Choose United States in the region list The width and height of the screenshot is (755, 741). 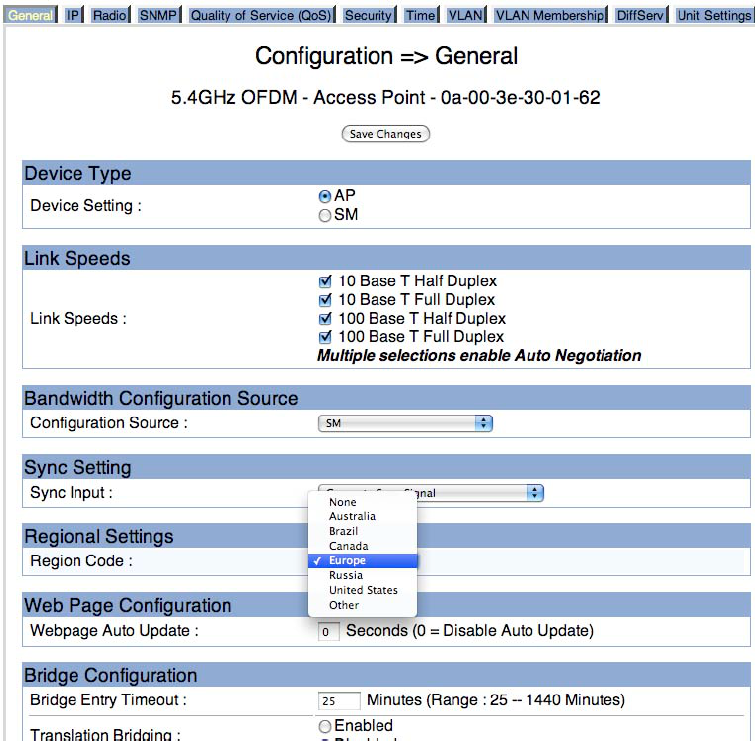point(362,590)
